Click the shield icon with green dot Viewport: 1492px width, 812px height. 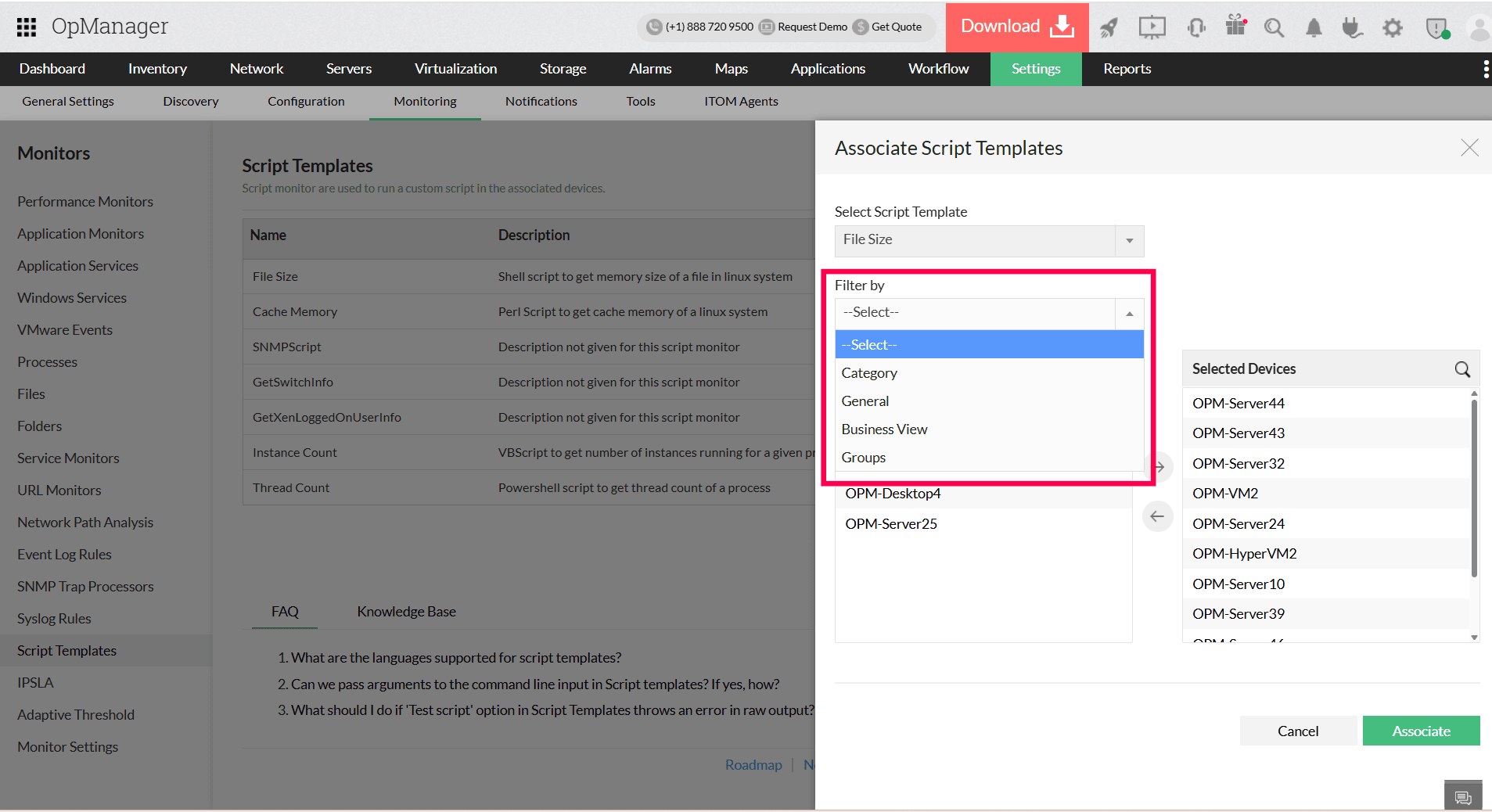tap(1437, 29)
